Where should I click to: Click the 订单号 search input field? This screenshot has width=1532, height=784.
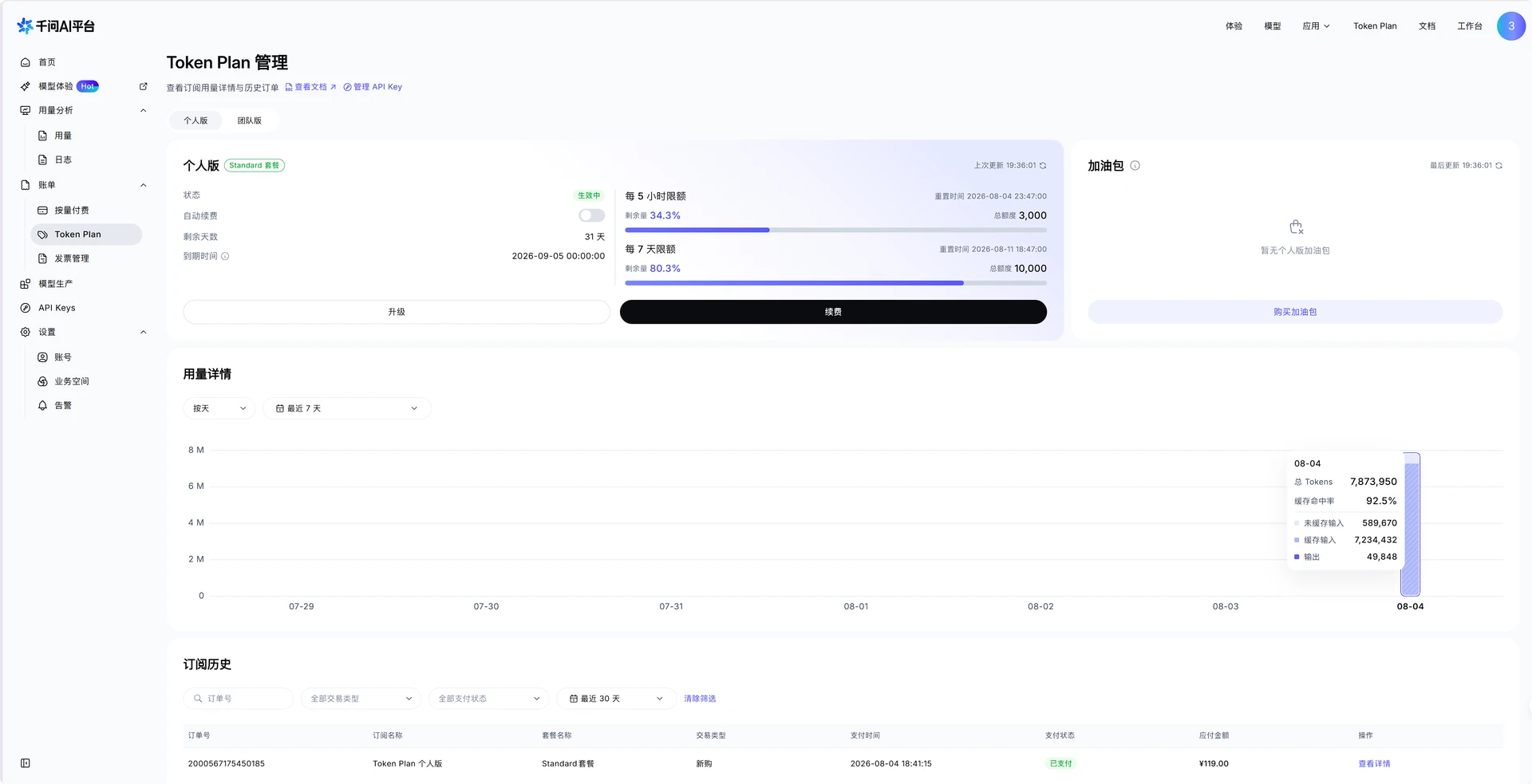click(239, 699)
